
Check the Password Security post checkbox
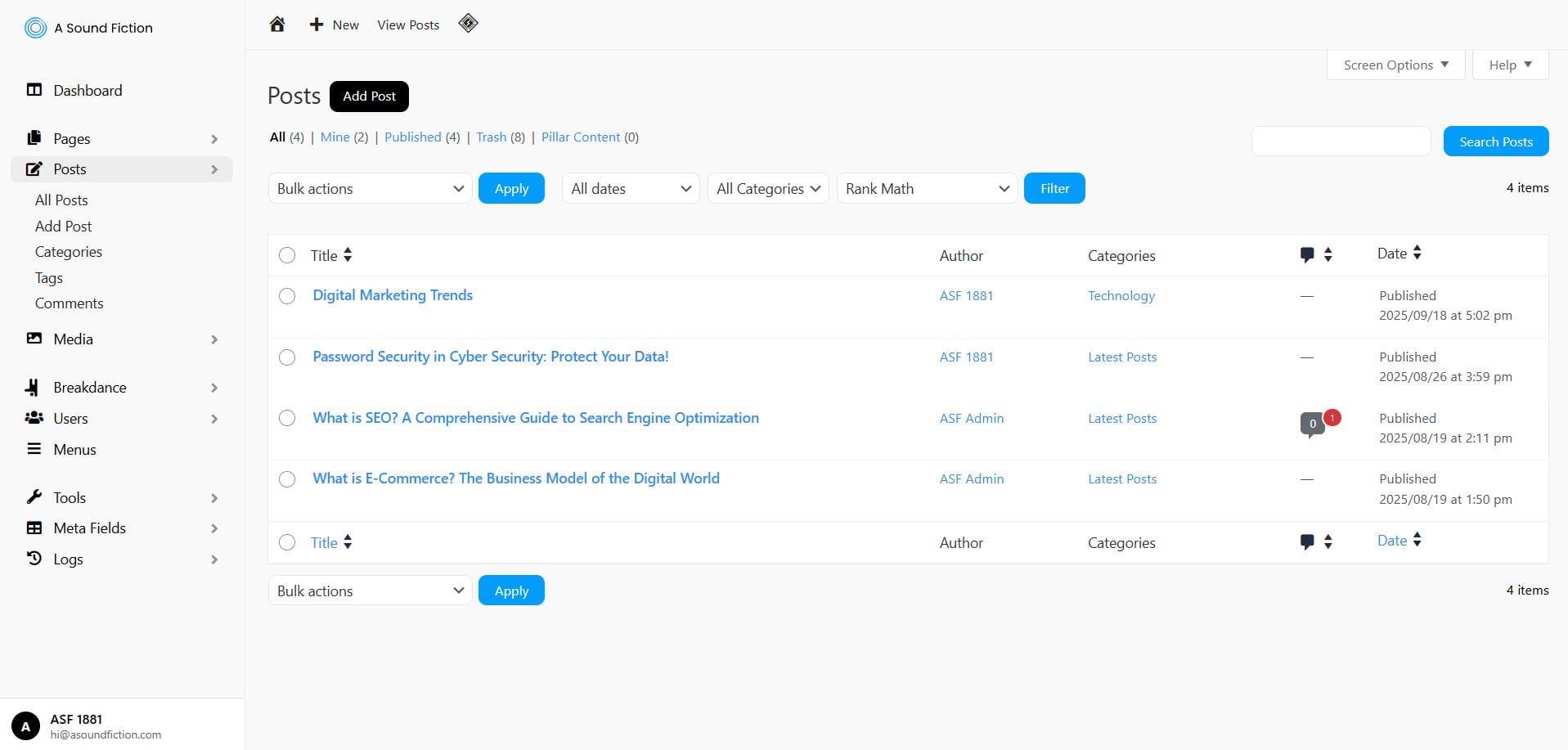click(x=287, y=357)
